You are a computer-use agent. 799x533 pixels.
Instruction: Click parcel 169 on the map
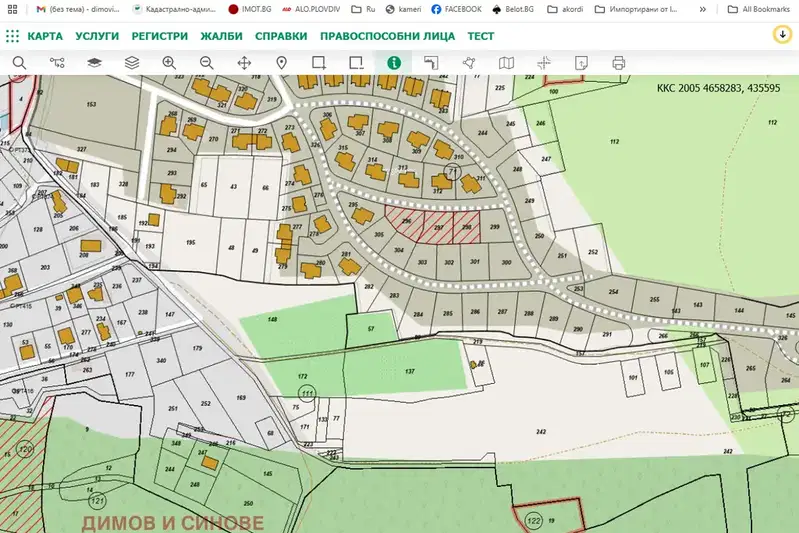[241, 397]
